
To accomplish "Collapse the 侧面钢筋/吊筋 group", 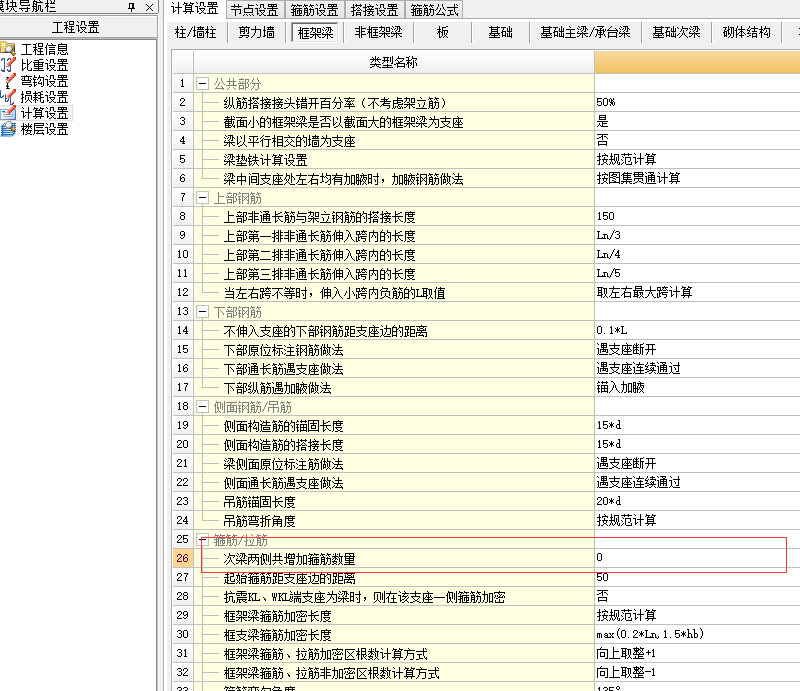I will 203,407.
